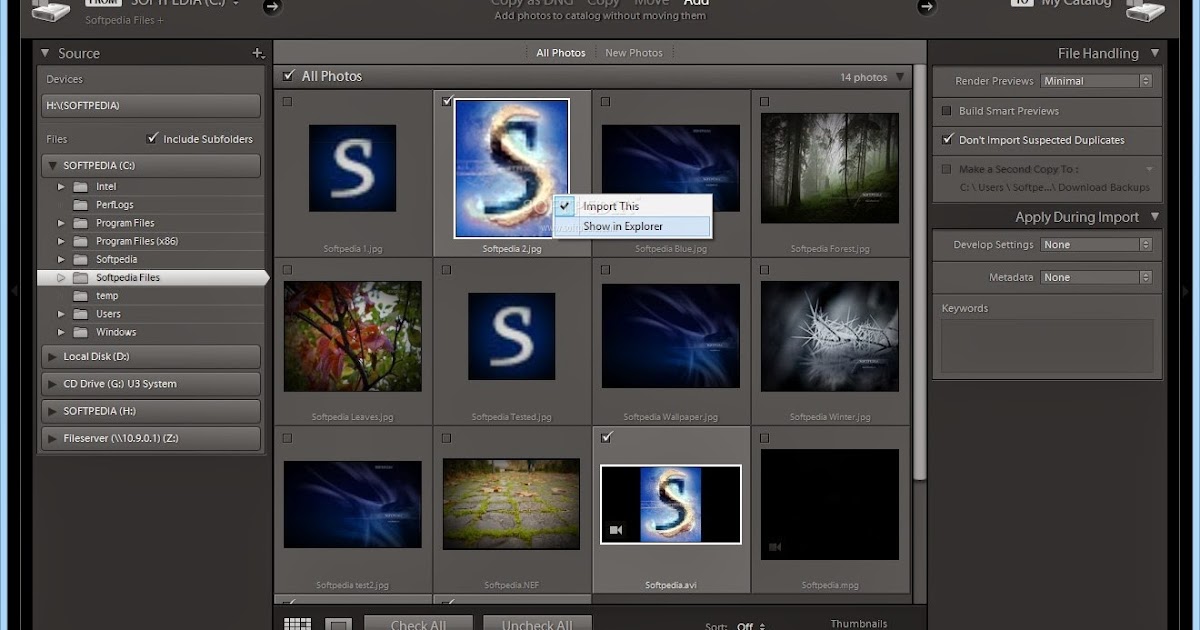Collapse the left panel using edge arrow
This screenshot has width=1200, height=630.
point(13,291)
